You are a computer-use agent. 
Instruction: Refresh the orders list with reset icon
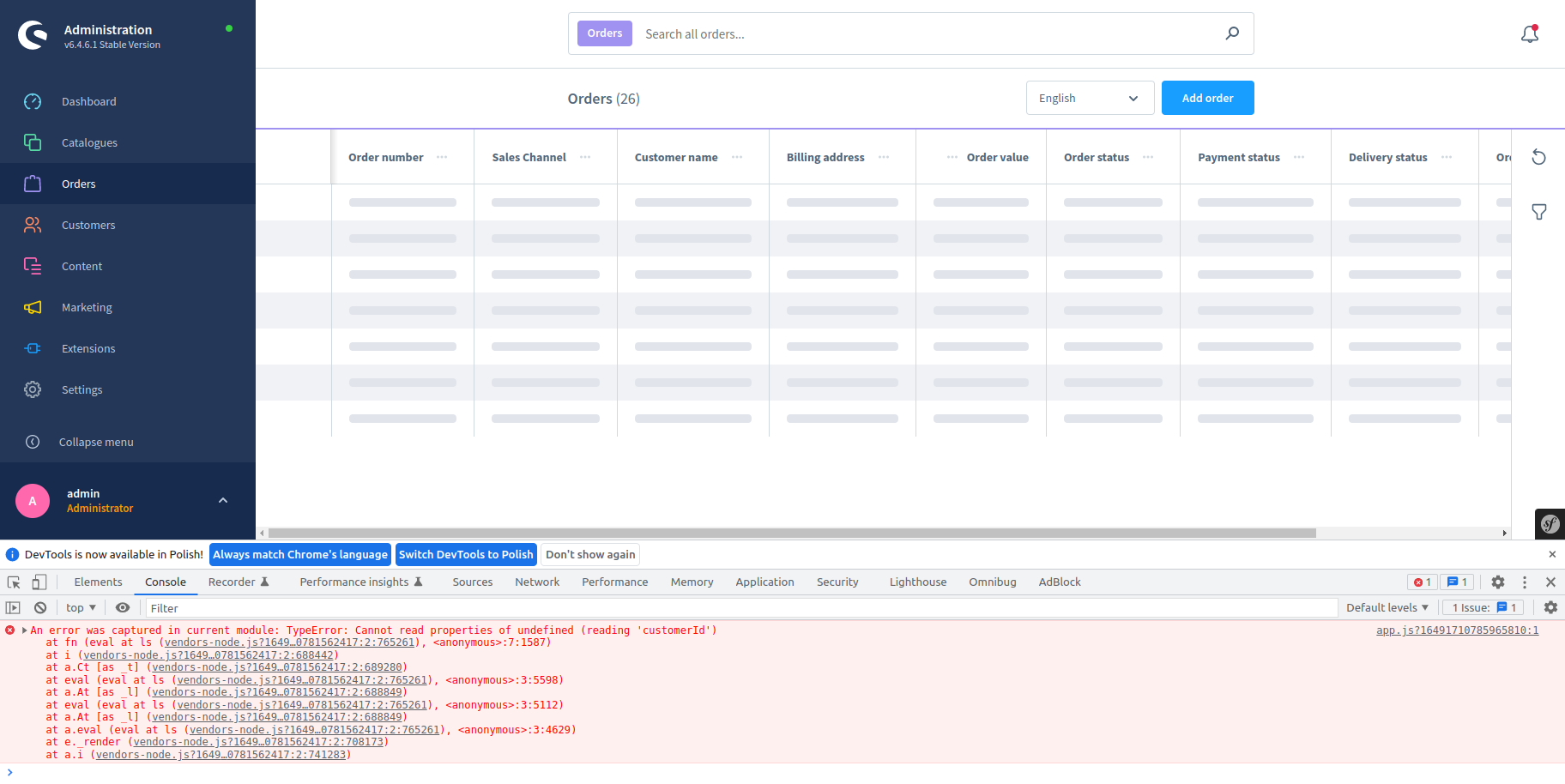click(1538, 157)
